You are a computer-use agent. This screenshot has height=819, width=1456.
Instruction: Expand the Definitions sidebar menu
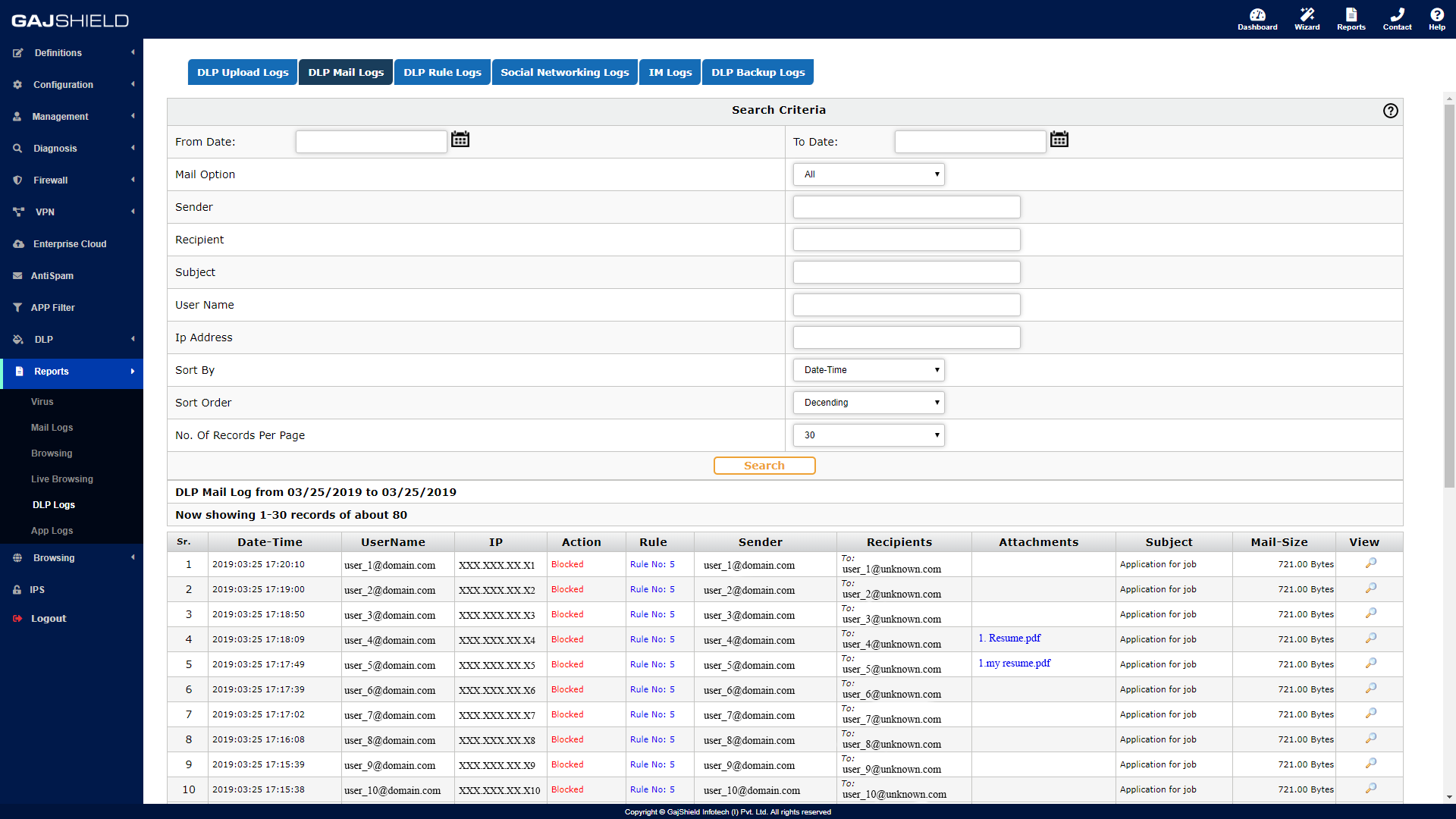click(71, 53)
